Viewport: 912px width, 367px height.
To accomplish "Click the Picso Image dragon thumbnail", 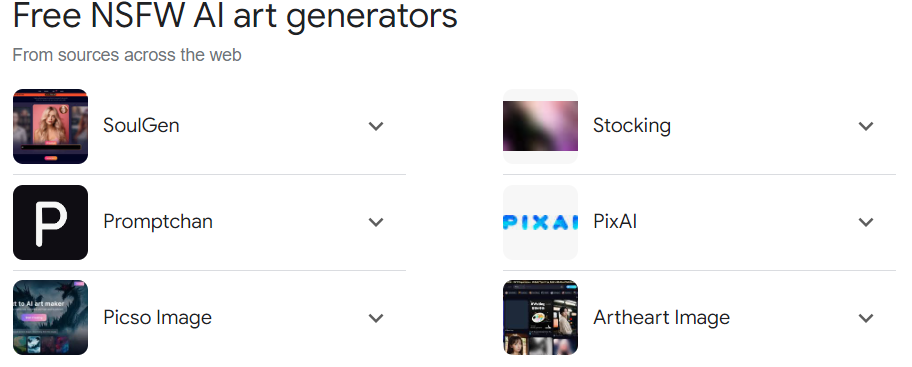I will point(51,318).
